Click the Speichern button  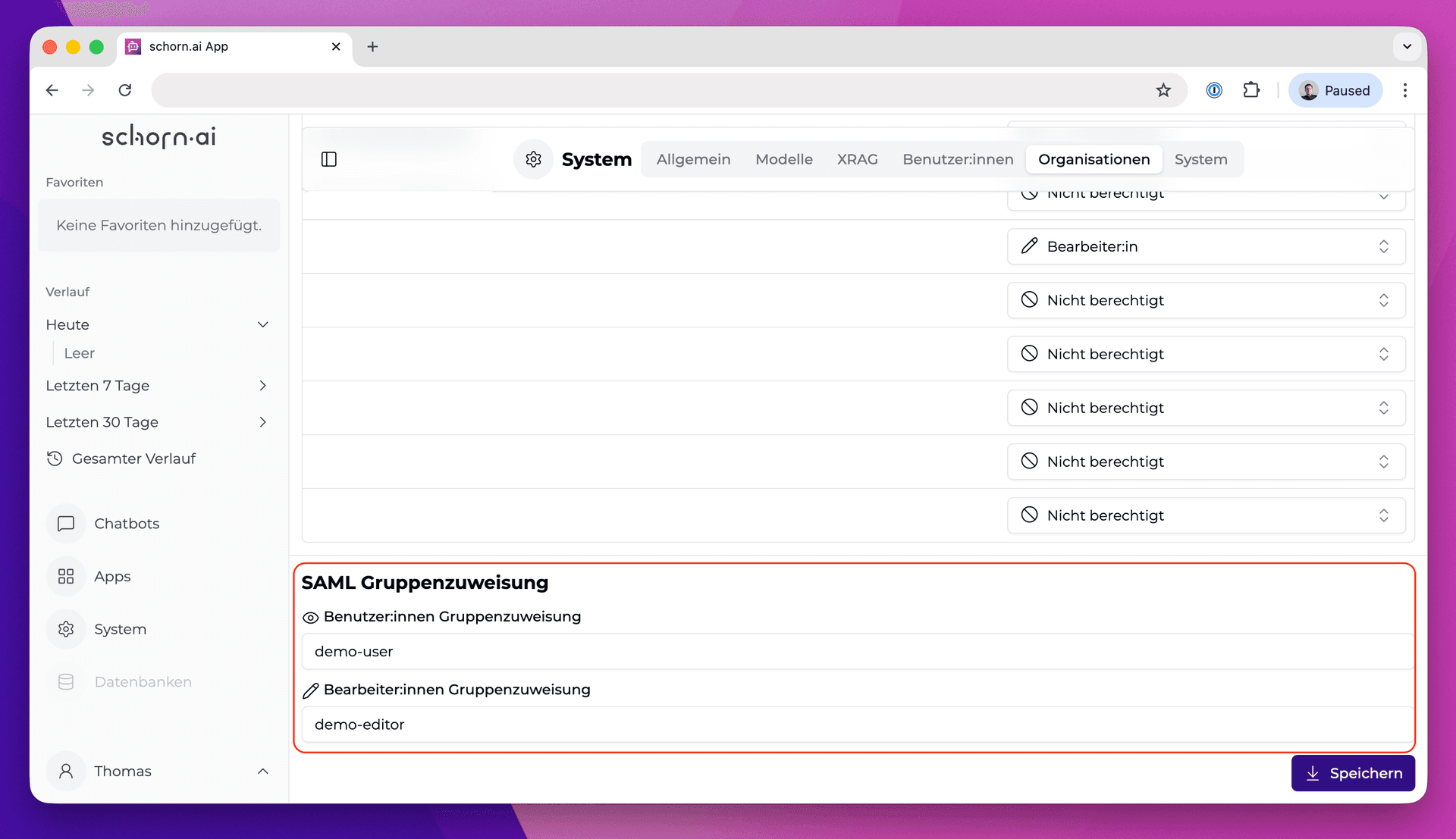point(1352,773)
